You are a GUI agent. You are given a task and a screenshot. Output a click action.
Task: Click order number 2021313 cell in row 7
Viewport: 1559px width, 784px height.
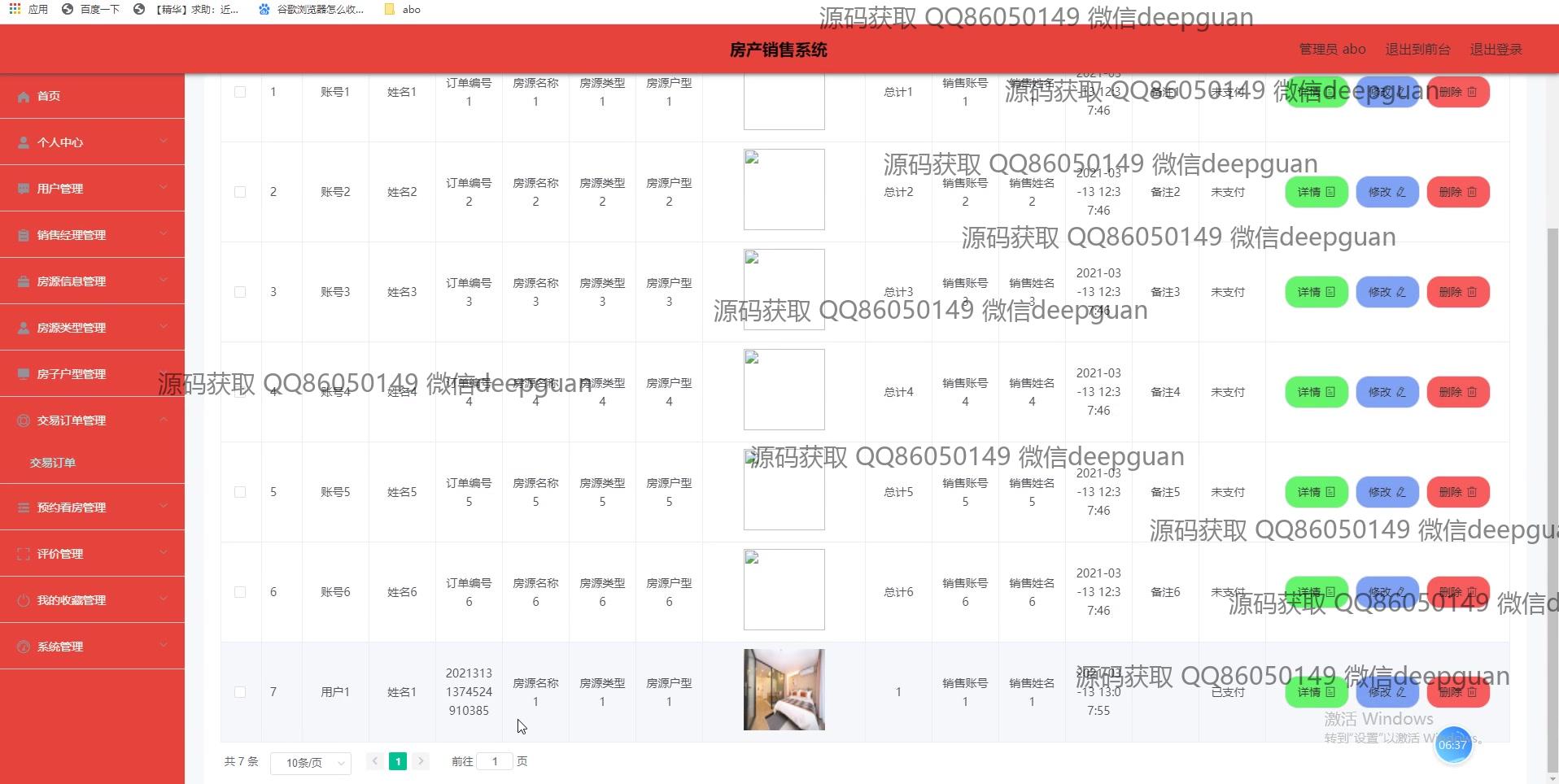469,692
